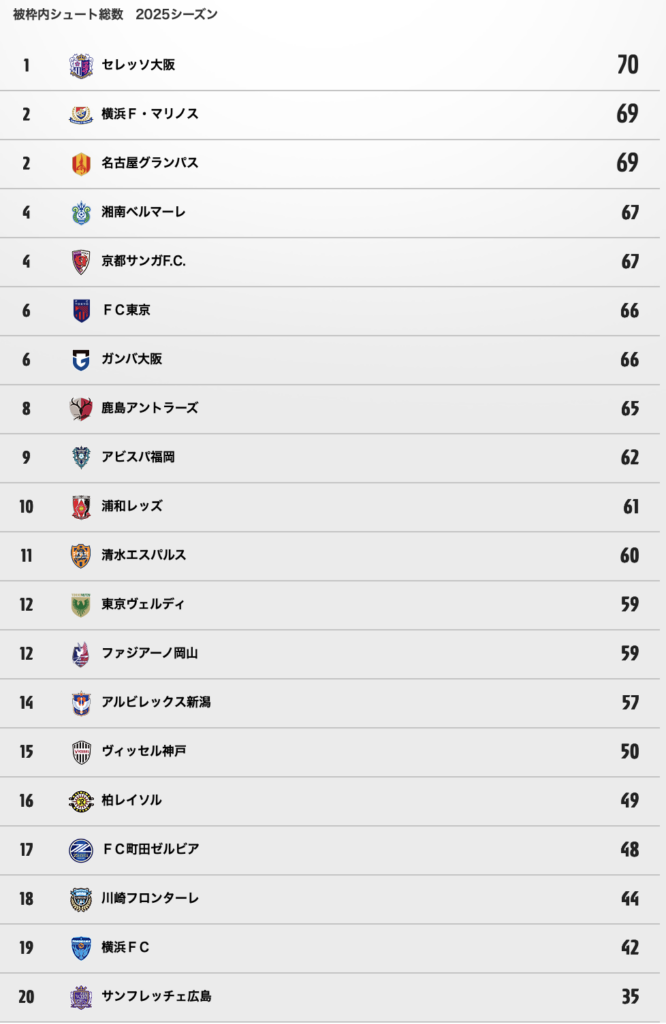The image size is (666, 1024).
Task: Click the Kashima Antlers crest icon
Action: pos(81,408)
